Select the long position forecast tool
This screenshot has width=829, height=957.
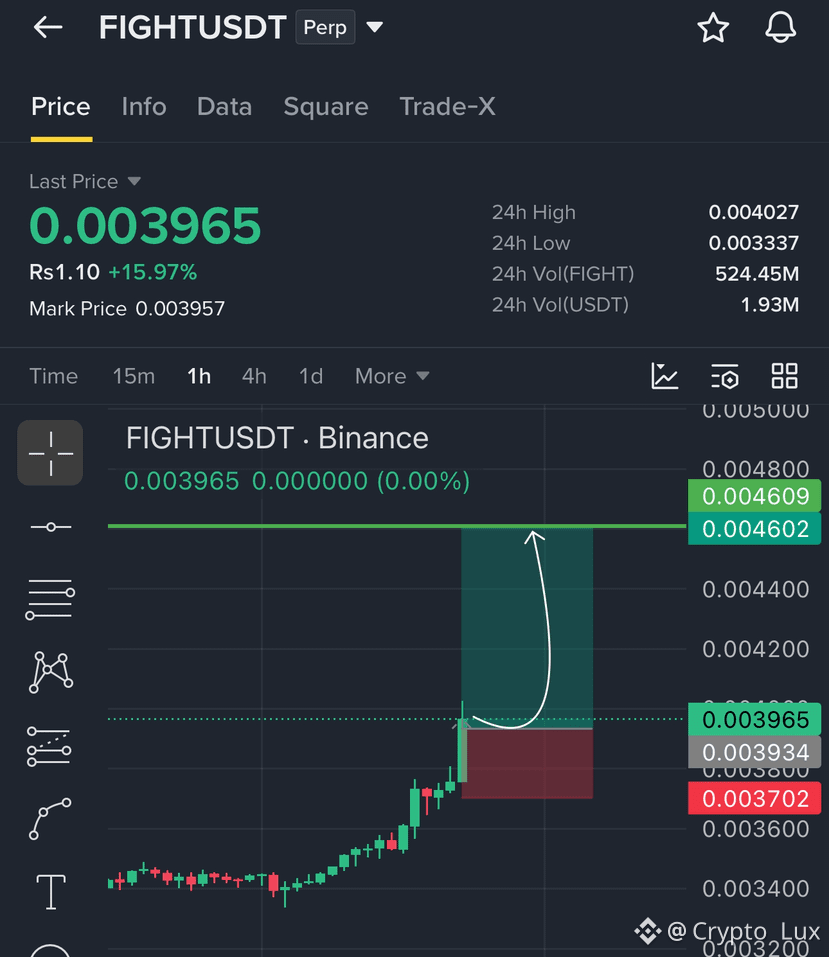click(49, 746)
